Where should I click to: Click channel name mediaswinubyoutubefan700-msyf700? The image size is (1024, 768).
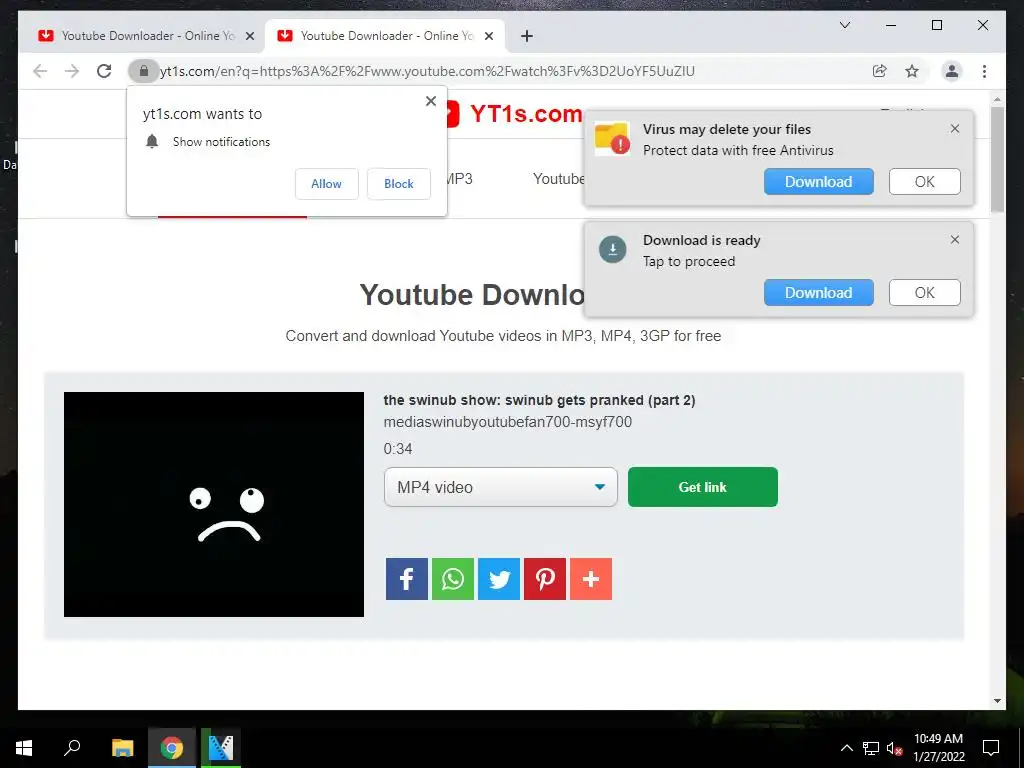507,422
